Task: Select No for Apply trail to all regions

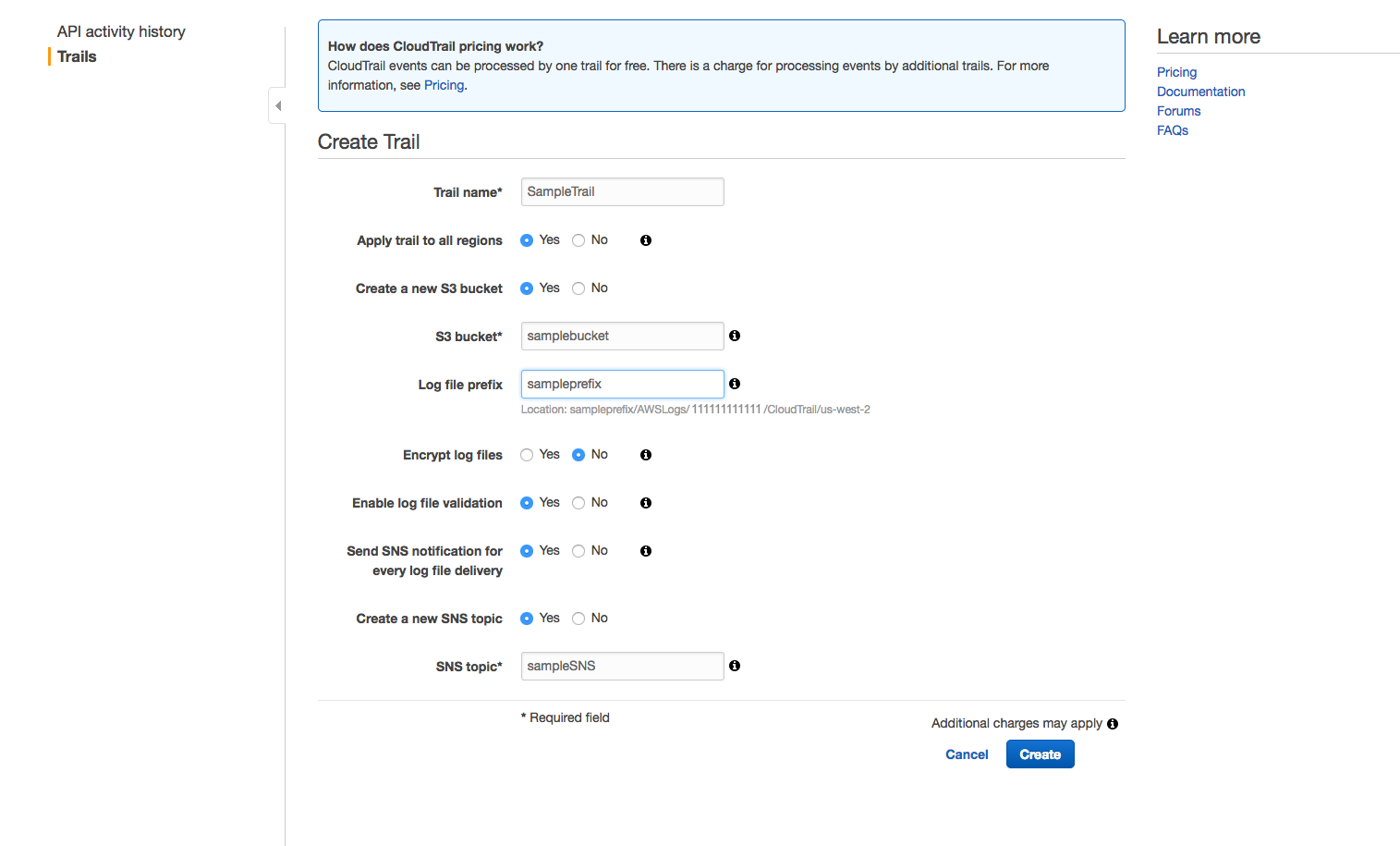Action: 578,239
